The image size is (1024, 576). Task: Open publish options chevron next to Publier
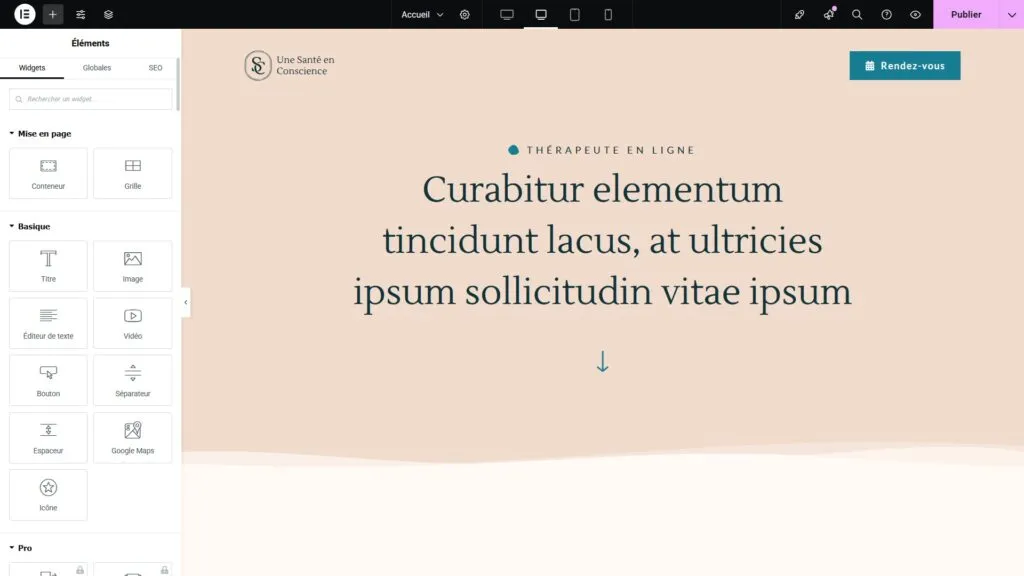point(1009,15)
